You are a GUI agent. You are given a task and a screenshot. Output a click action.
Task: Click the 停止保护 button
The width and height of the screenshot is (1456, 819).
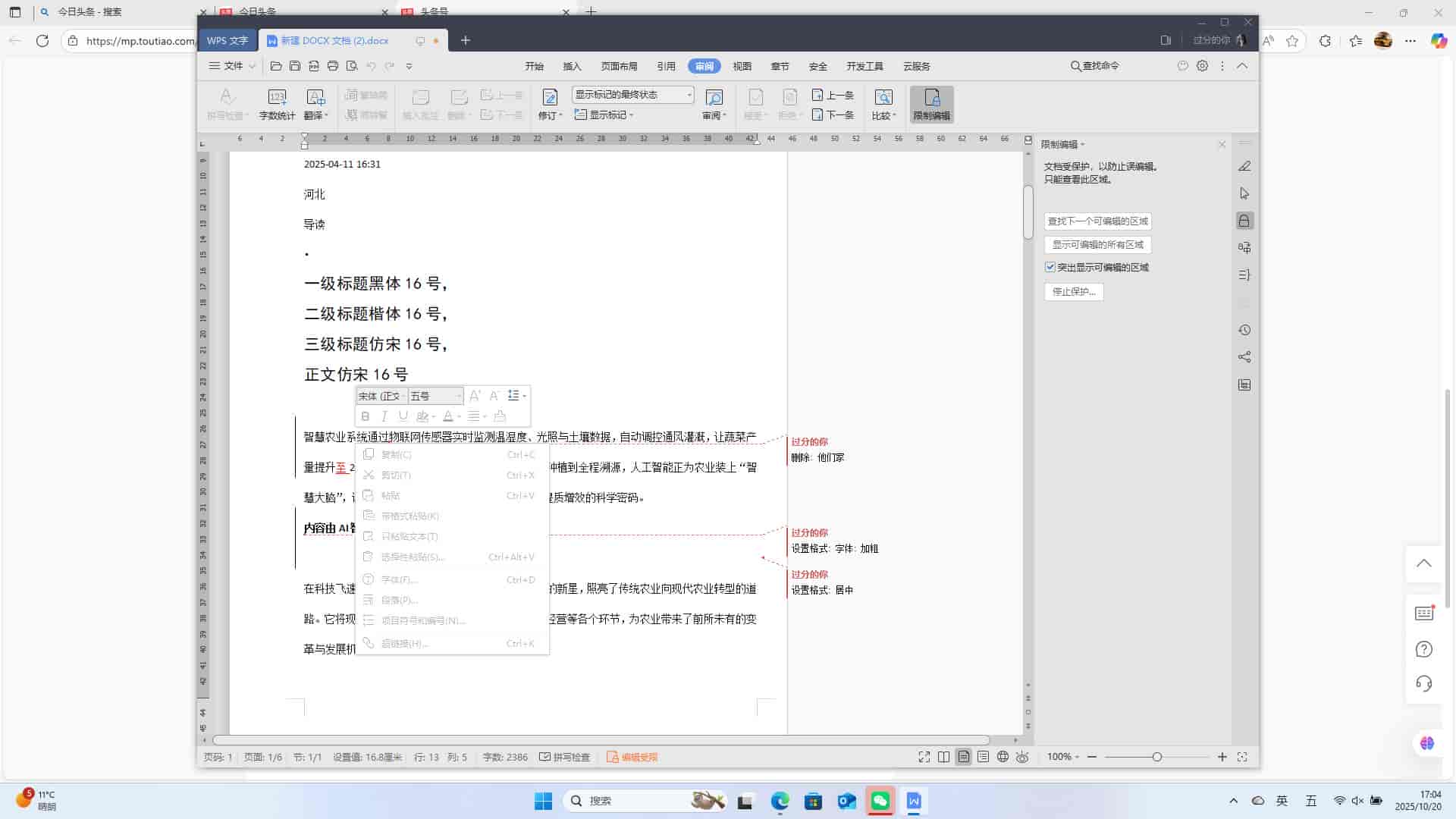pos(1074,291)
